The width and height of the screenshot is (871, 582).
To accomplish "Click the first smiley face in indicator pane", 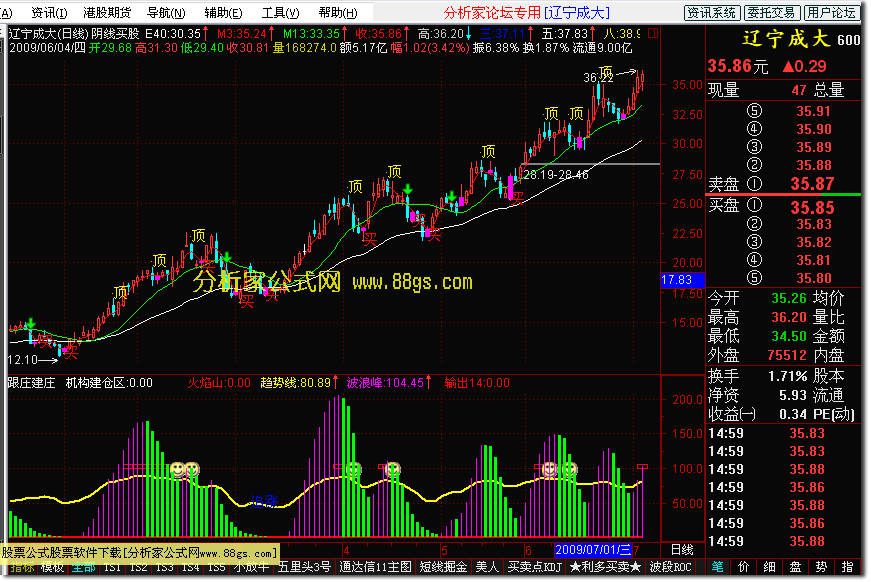I will [x=177, y=469].
